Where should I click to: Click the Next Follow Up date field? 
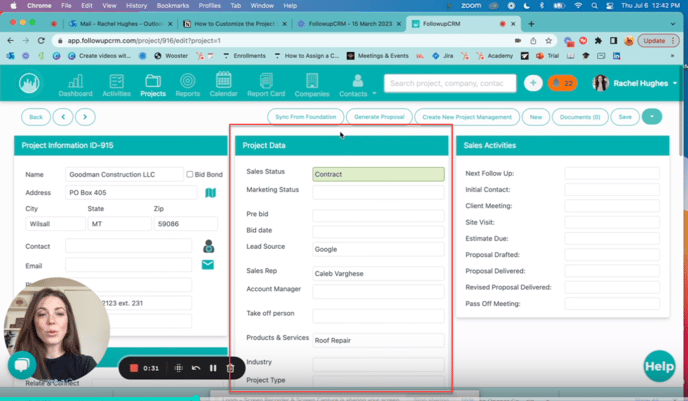pos(612,173)
